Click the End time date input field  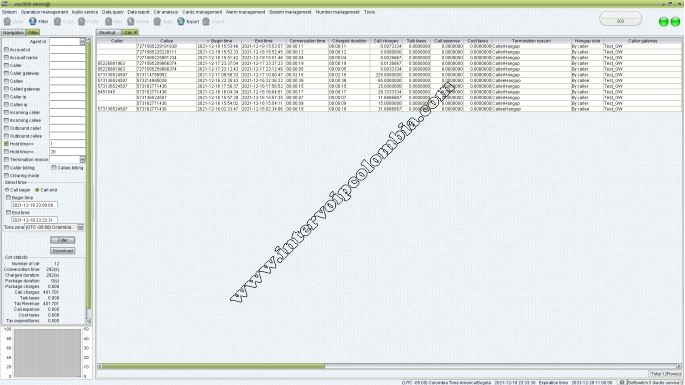click(x=35, y=220)
